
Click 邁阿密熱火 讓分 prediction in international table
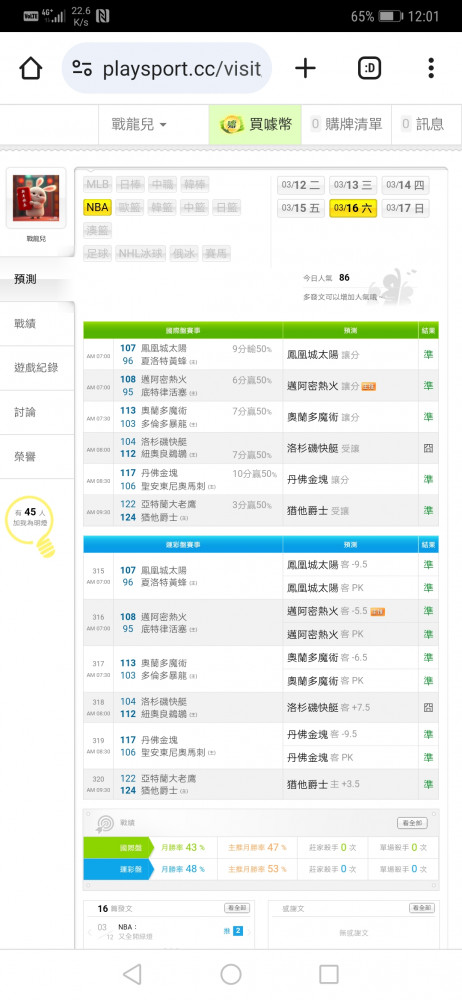(x=324, y=386)
